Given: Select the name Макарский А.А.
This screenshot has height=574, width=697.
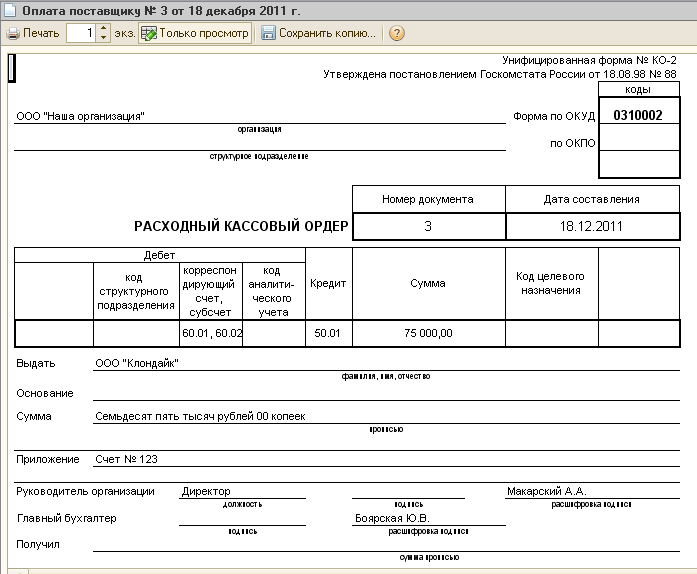Looking at the screenshot, I should point(547,491).
